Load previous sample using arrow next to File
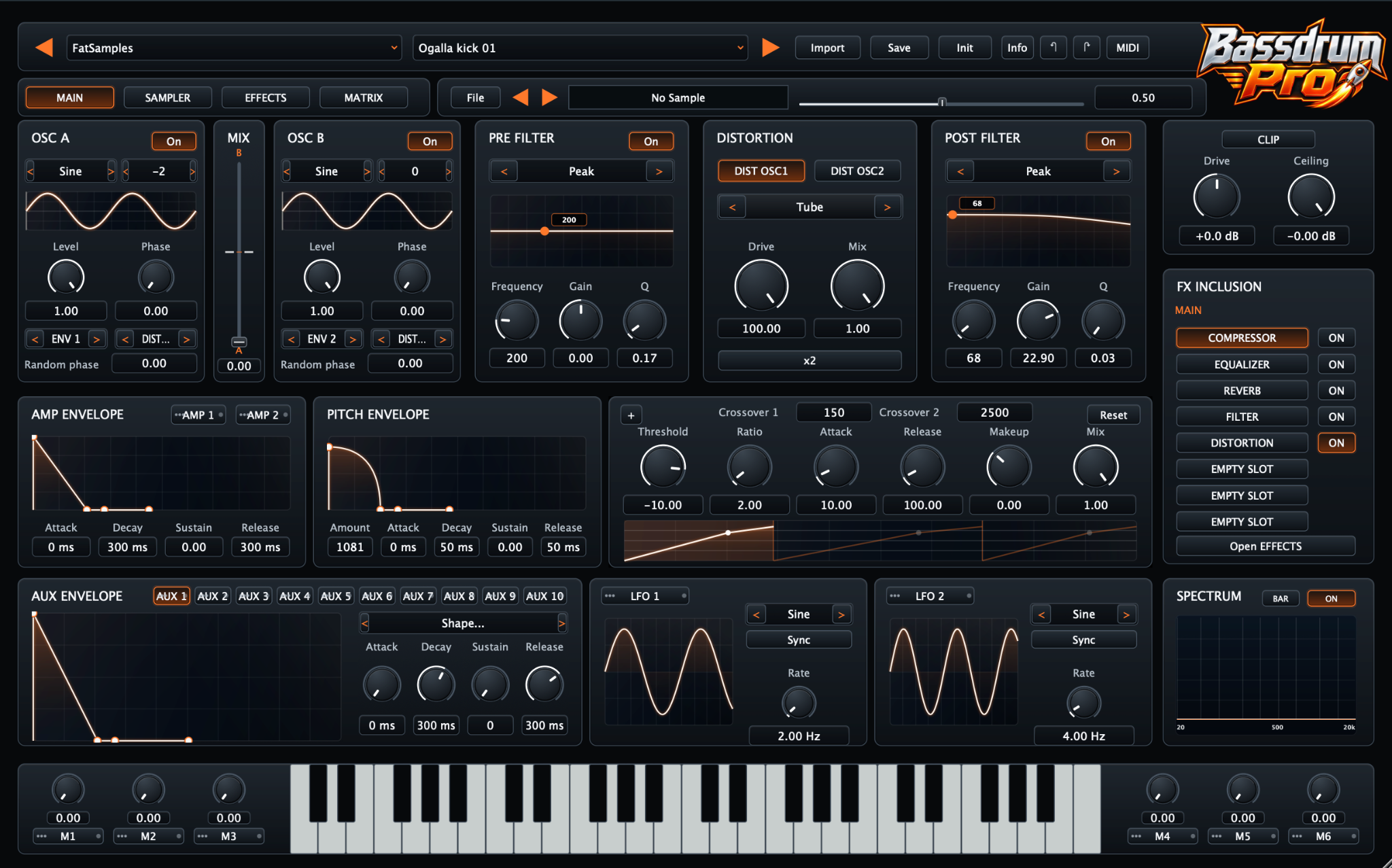 point(521,97)
